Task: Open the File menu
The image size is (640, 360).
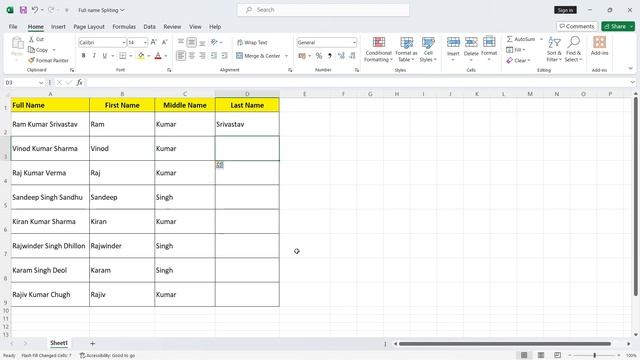Action: tap(13, 27)
